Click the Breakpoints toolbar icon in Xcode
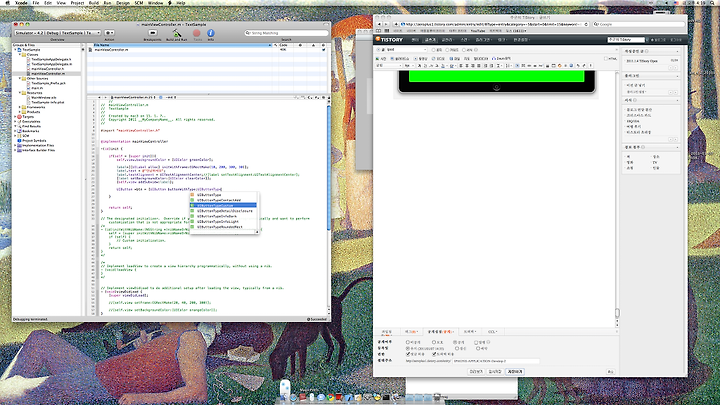The width and height of the screenshot is (720, 405). 152,33
